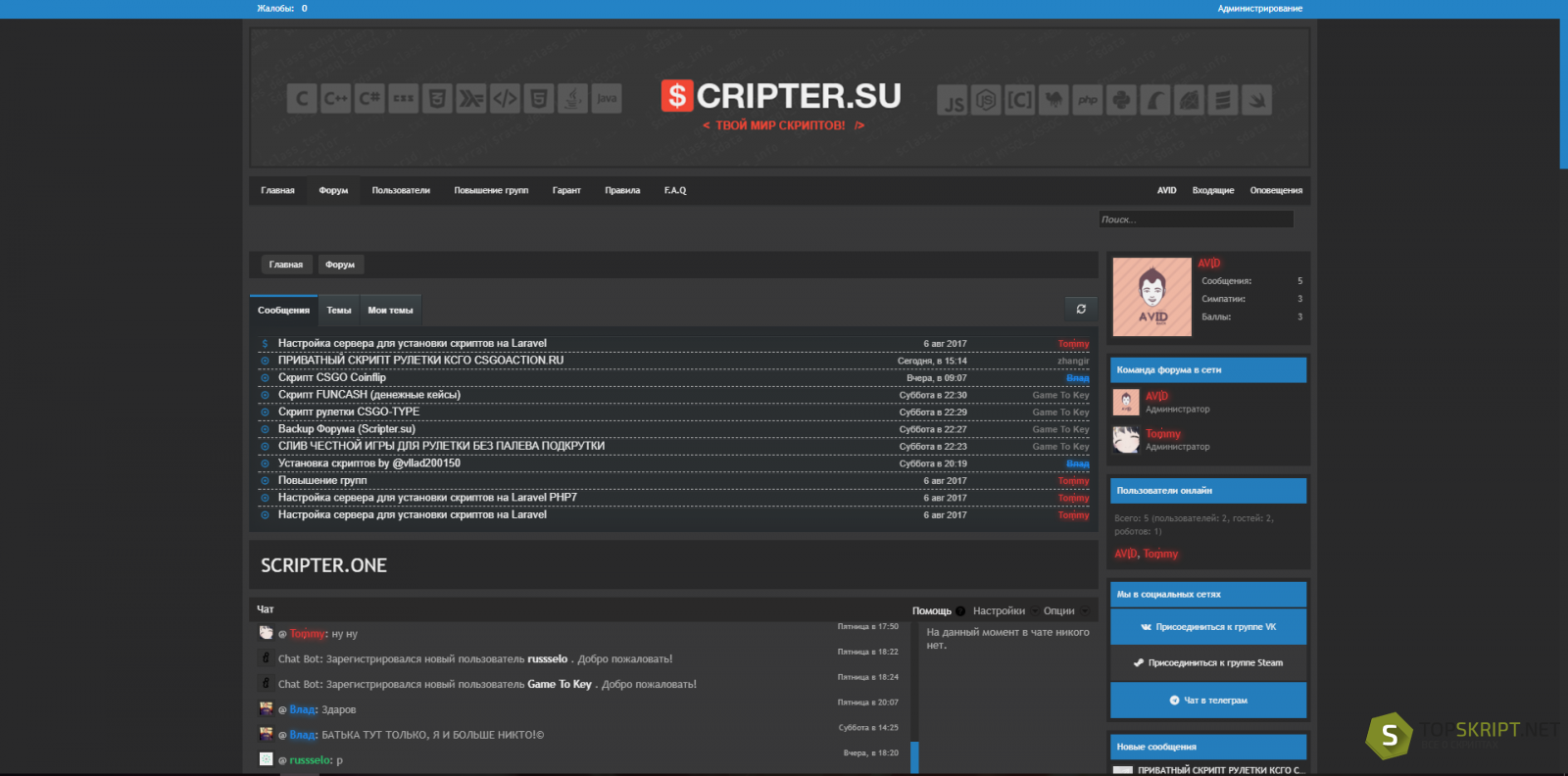Open the large AVID profile avatar
This screenshot has height=776, width=1568.
pos(1152,297)
